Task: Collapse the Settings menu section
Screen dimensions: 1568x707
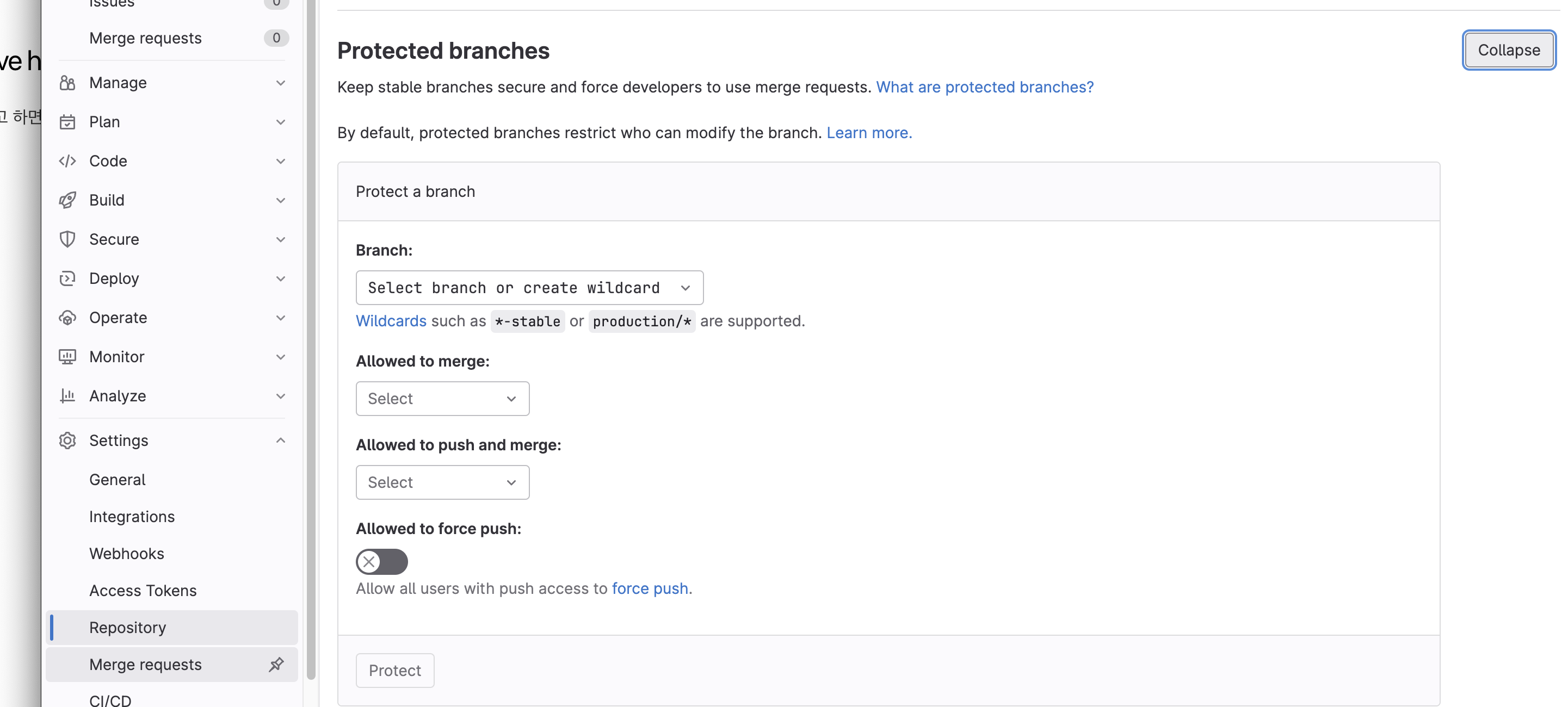Action: click(280, 440)
